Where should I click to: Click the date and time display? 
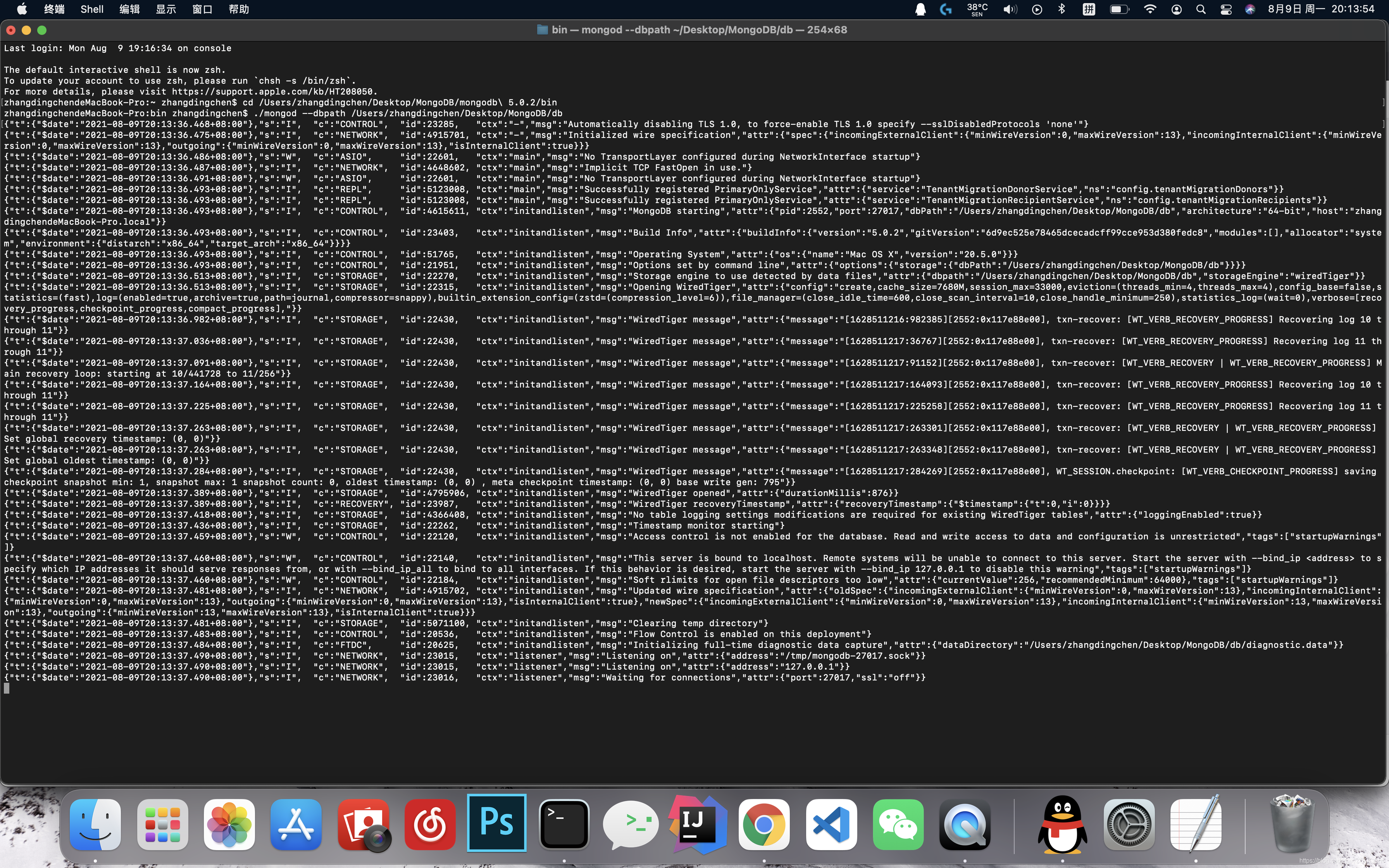1321,9
